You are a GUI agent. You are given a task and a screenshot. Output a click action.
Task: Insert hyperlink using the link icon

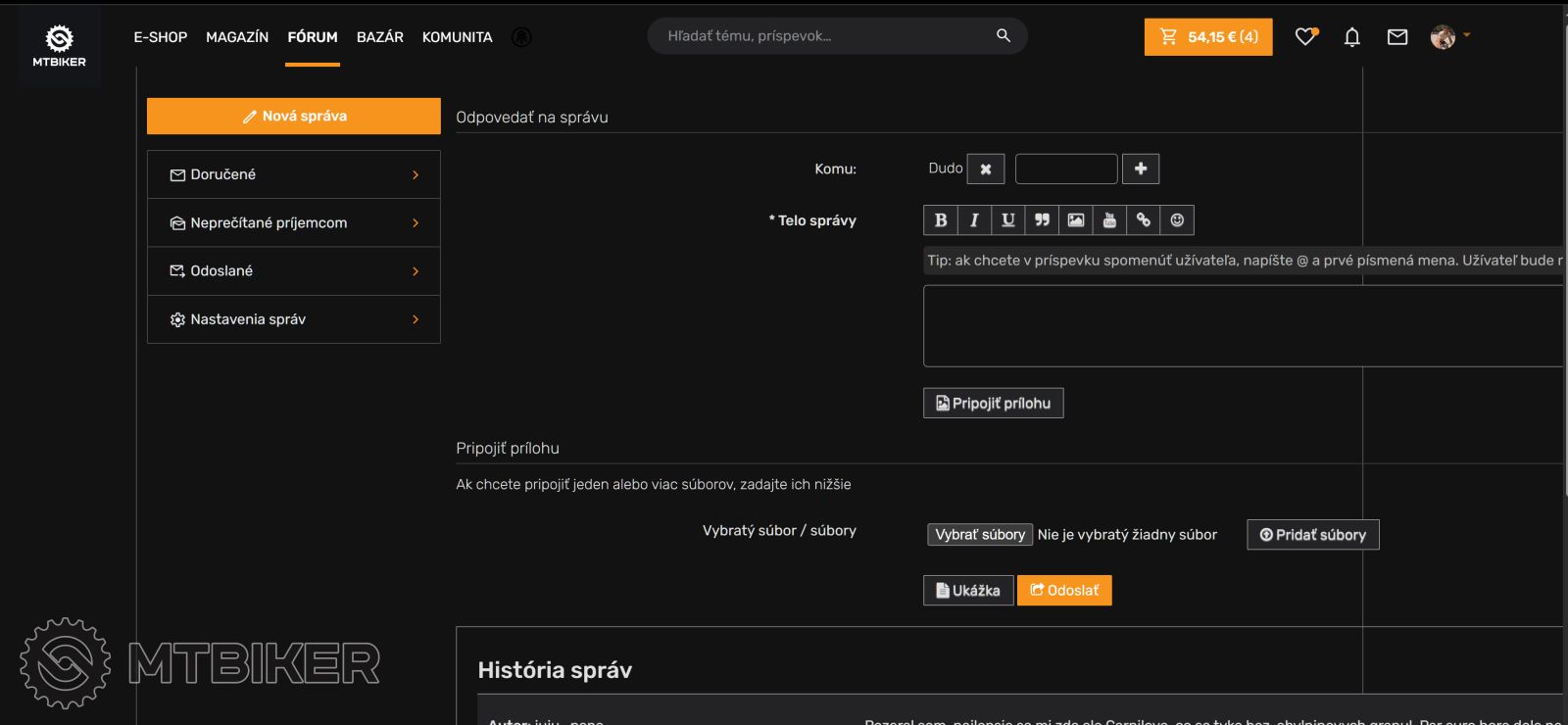point(1144,220)
